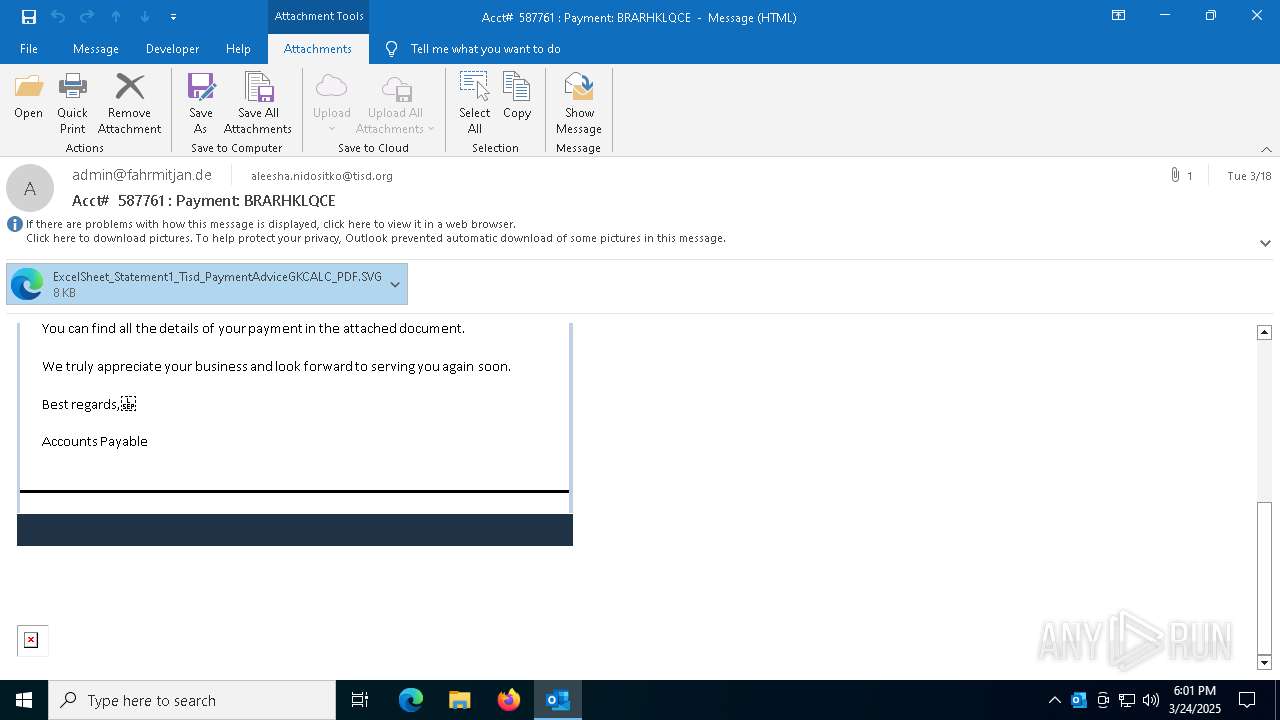Open the File menu

(x=29, y=49)
